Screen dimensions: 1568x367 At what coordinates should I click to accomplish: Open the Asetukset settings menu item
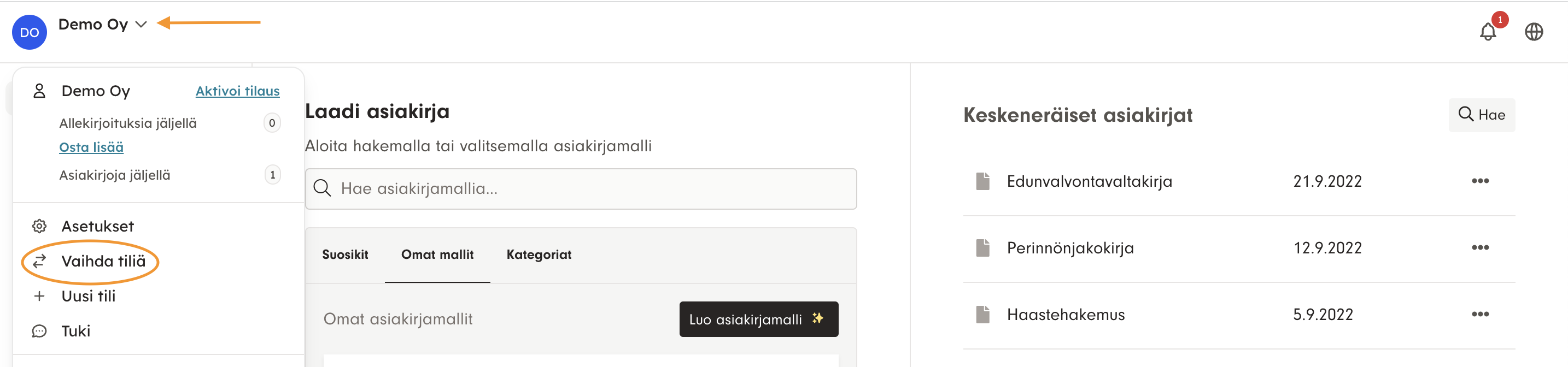(97, 226)
